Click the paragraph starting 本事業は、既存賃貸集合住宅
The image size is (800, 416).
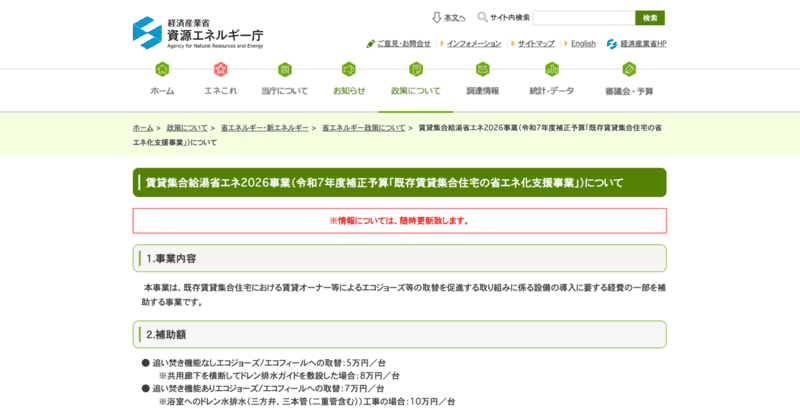tap(403, 295)
